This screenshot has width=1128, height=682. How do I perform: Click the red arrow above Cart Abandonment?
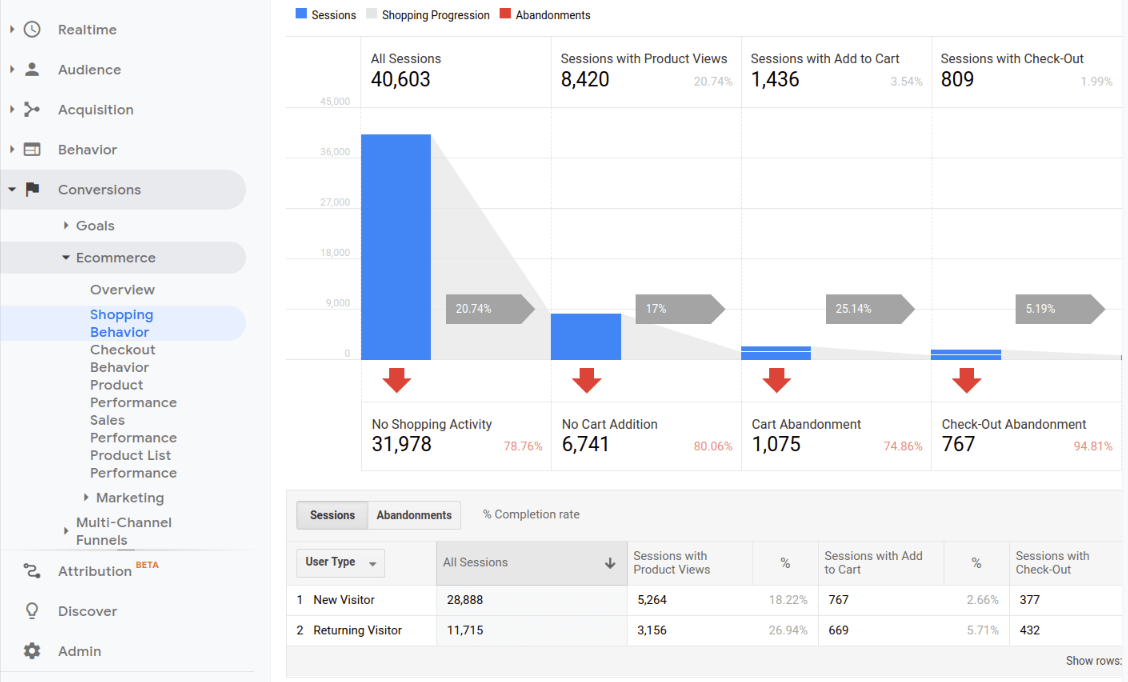click(x=776, y=380)
